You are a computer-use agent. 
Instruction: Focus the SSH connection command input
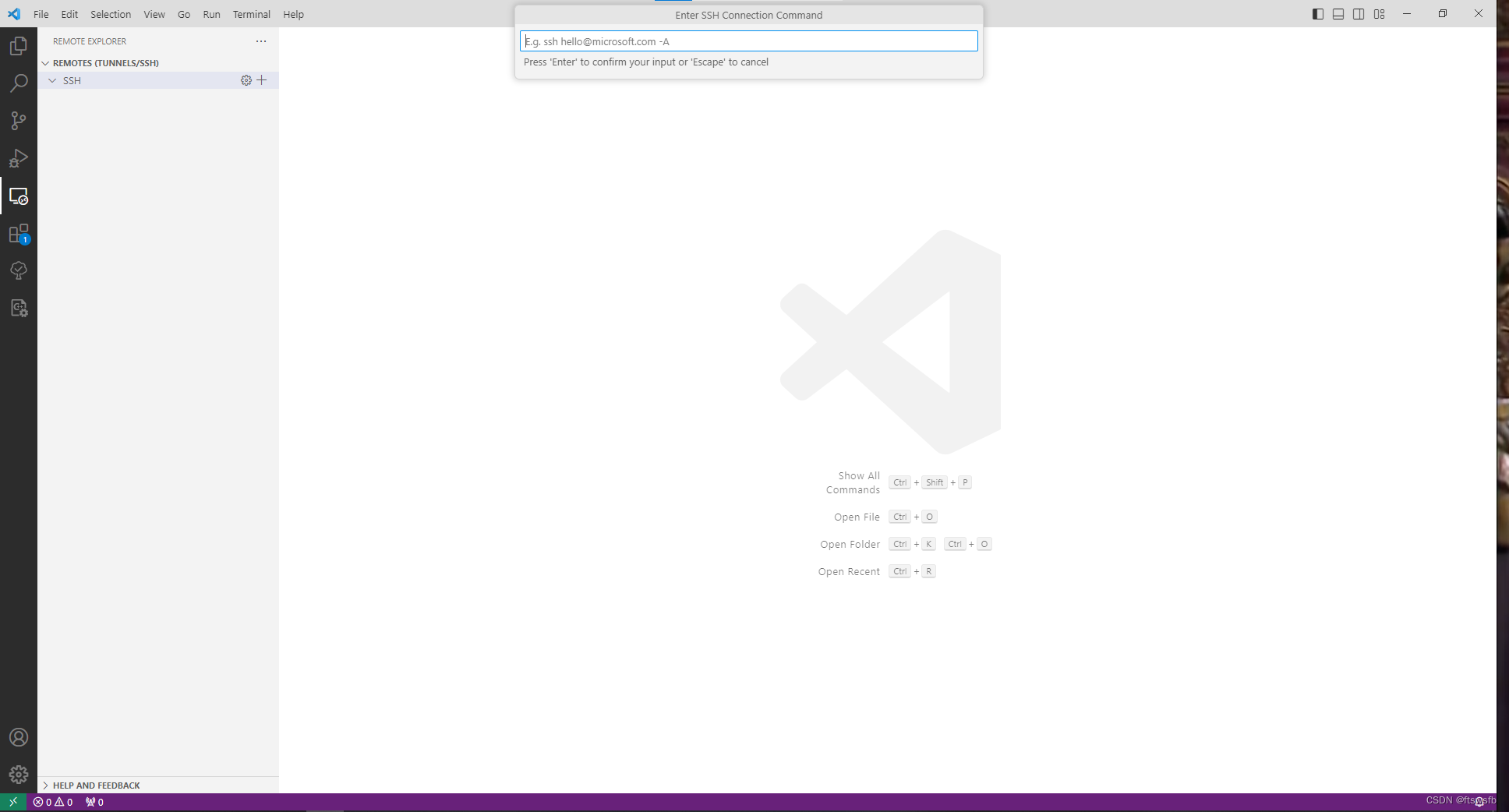[749, 41]
